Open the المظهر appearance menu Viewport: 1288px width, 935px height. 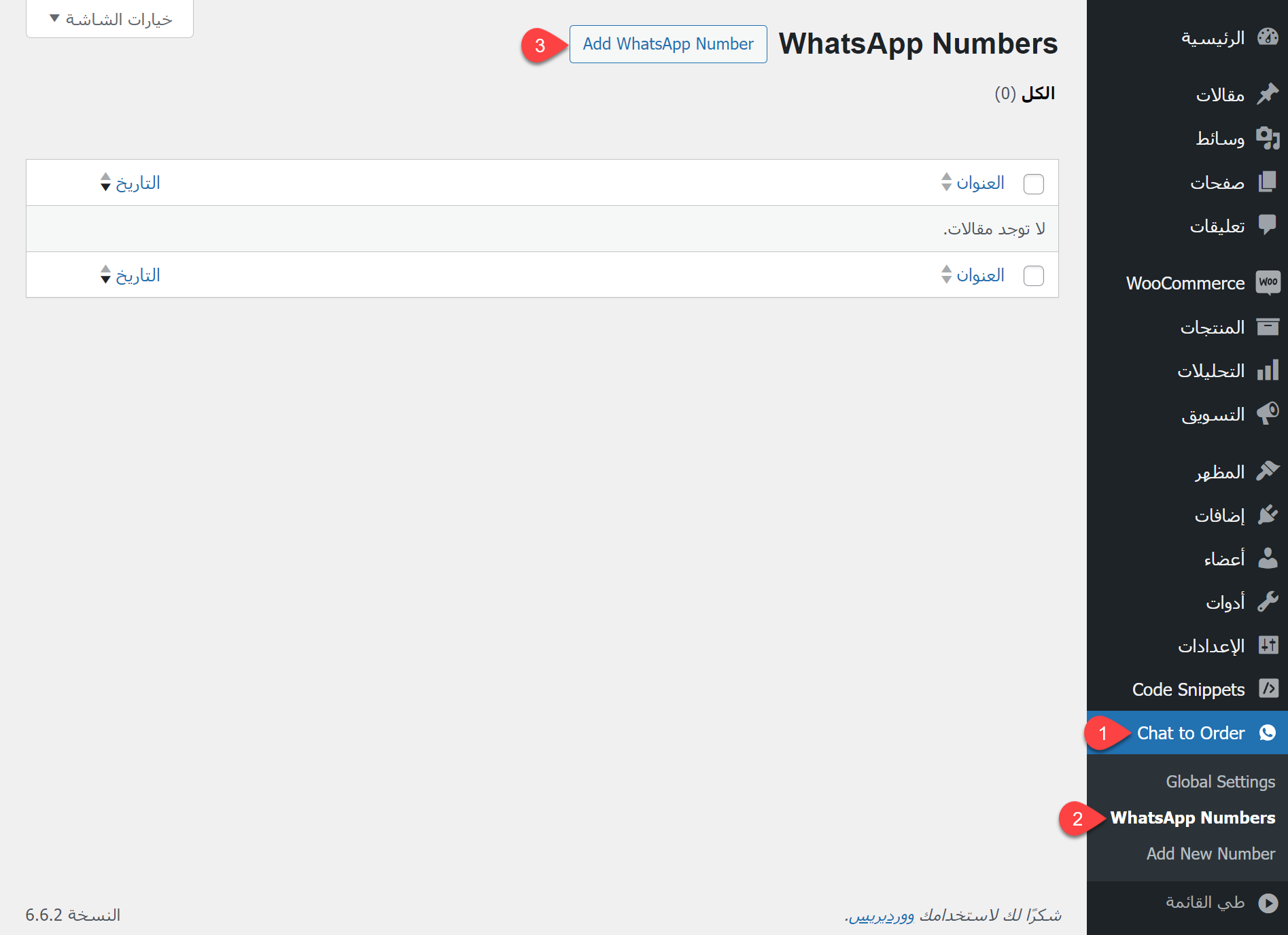[1187, 472]
